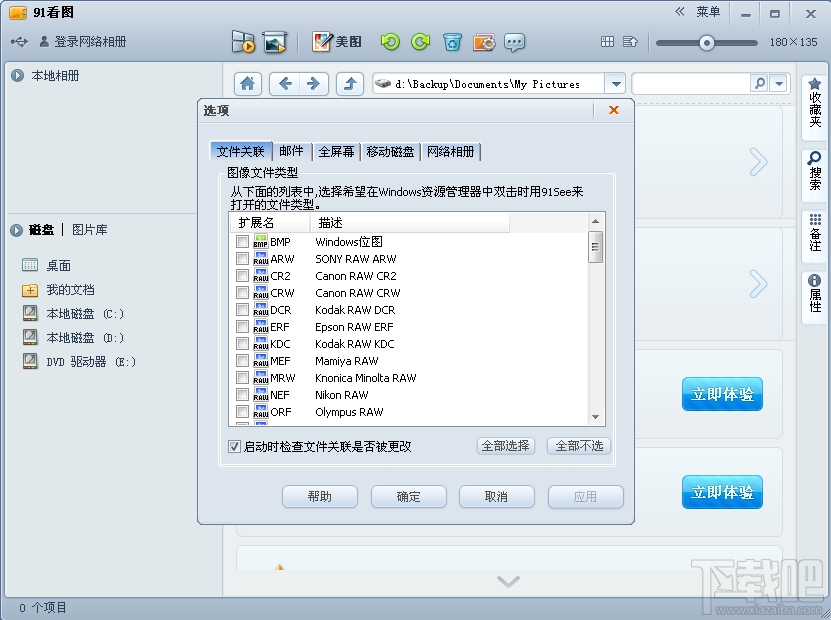
Task: Switch to thumbnail grid view
Action: pos(607,42)
